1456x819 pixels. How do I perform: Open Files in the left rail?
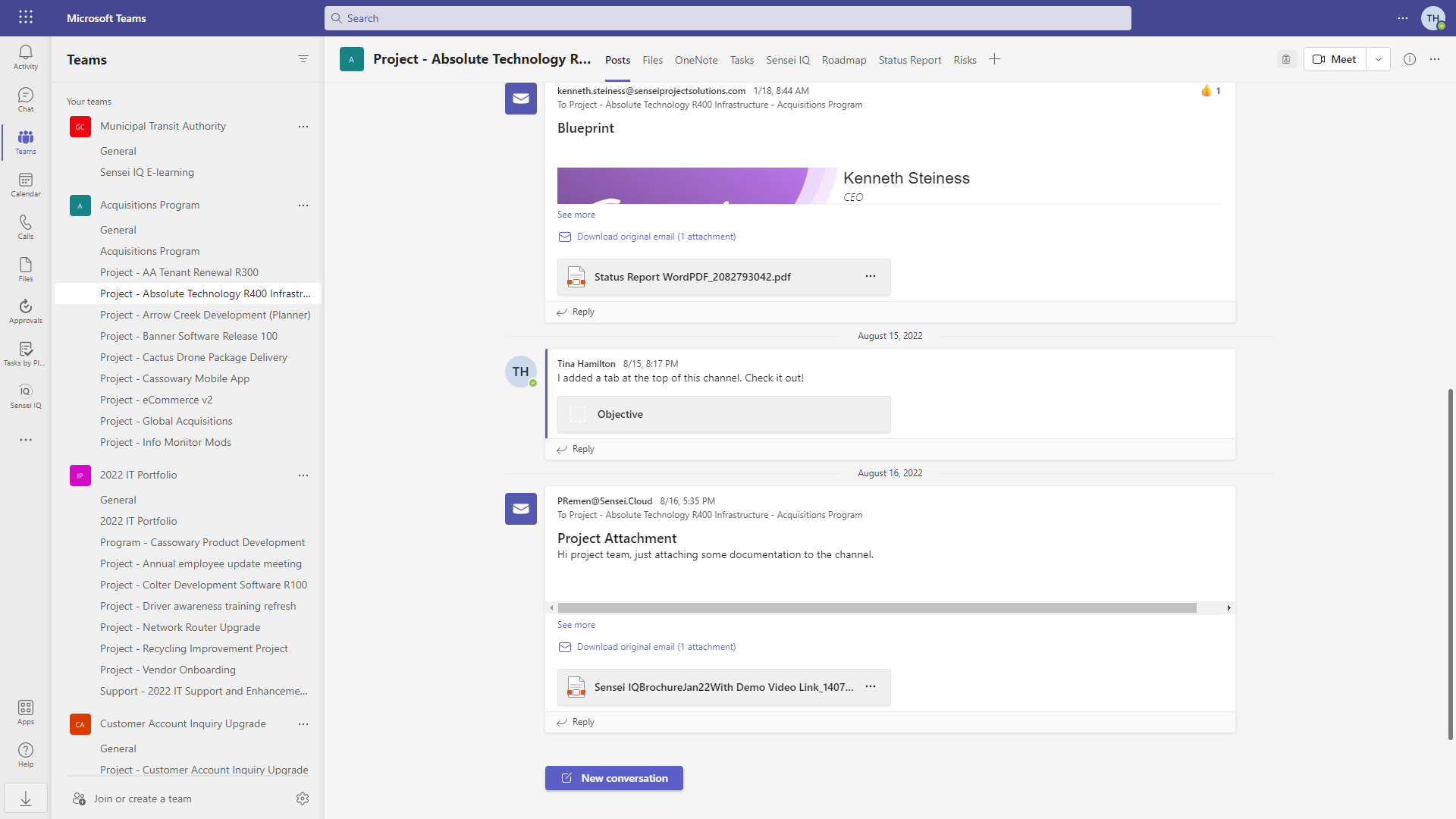pyautogui.click(x=26, y=270)
